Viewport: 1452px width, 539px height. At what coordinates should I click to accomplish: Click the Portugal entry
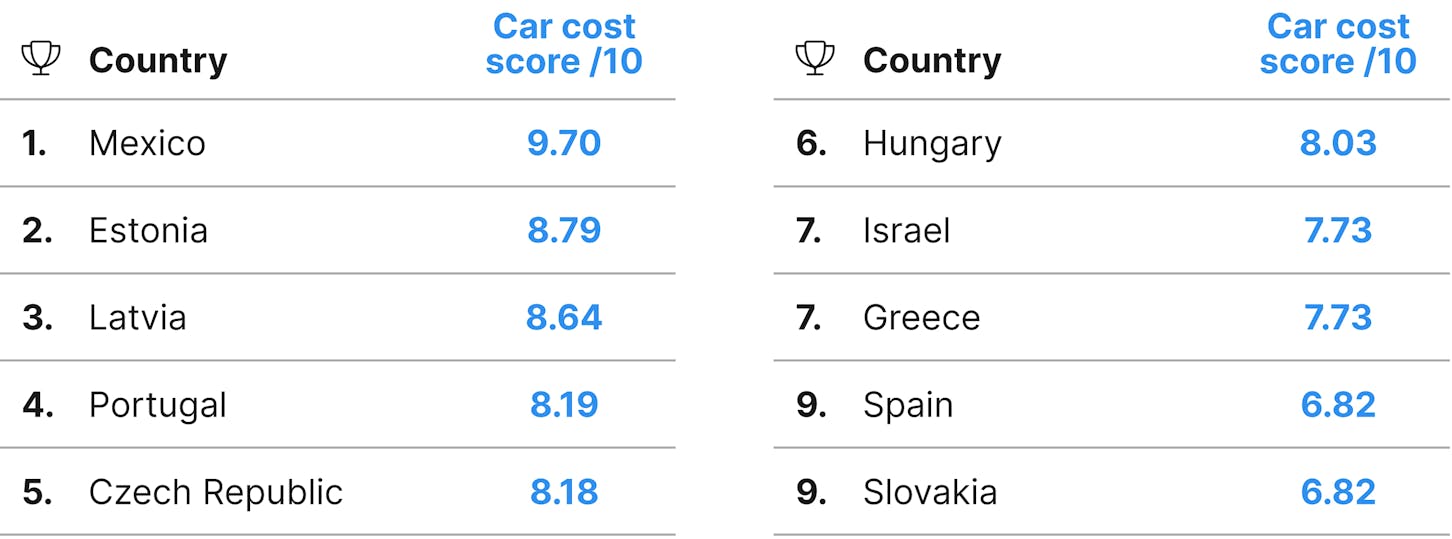click(x=158, y=405)
